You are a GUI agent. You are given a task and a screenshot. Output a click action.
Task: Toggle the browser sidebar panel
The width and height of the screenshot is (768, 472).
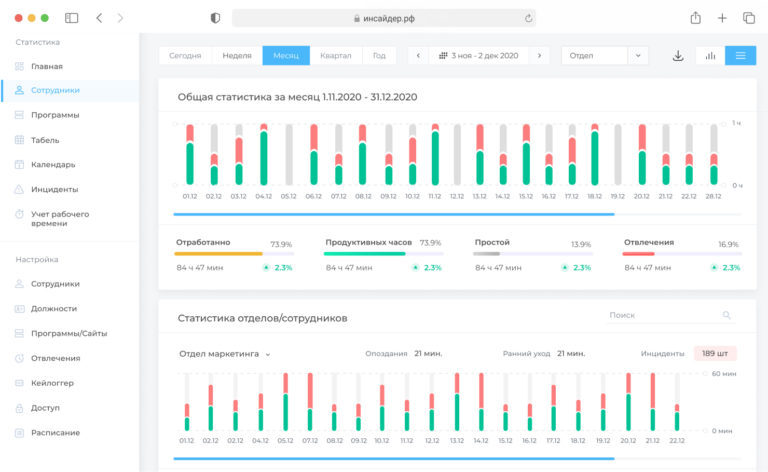(x=72, y=18)
